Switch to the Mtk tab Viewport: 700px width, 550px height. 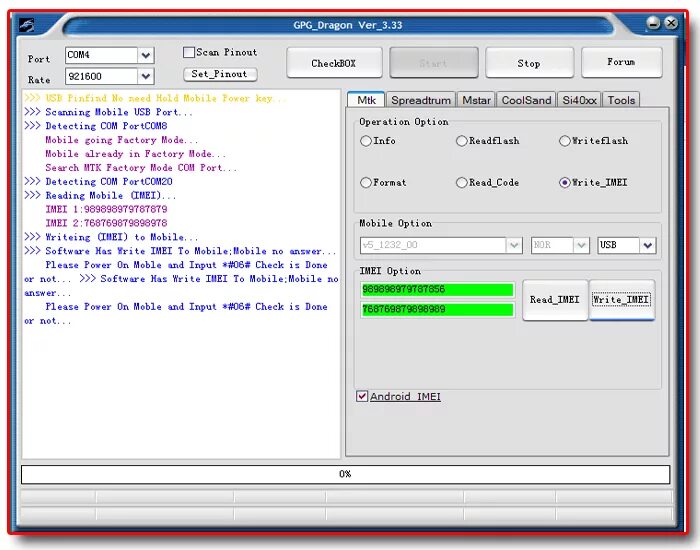click(x=366, y=100)
